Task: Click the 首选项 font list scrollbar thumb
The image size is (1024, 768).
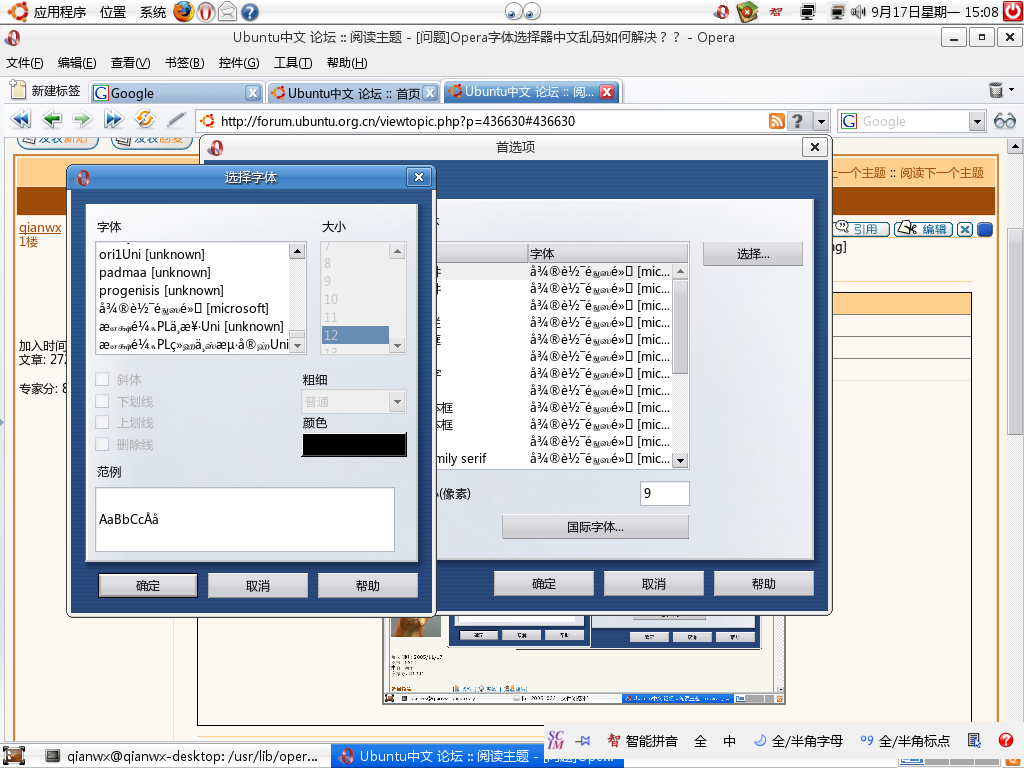Action: pos(680,327)
